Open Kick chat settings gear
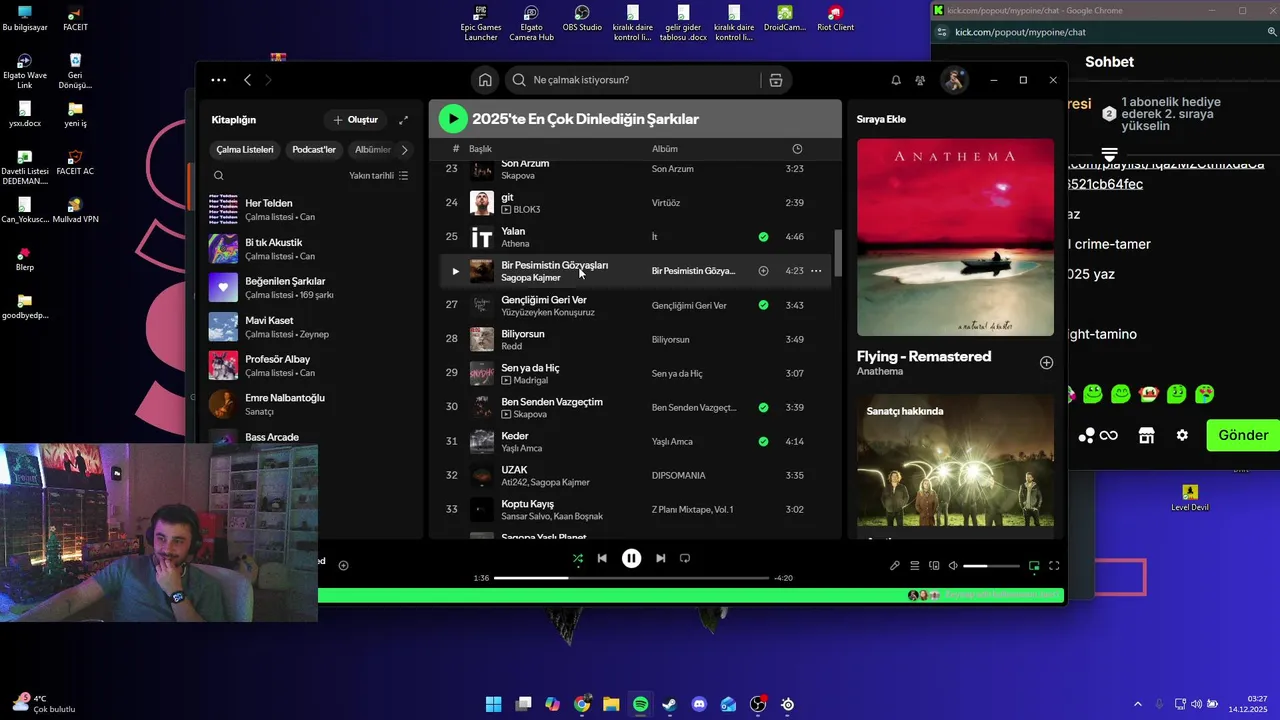This screenshot has height=720, width=1280. point(1182,435)
